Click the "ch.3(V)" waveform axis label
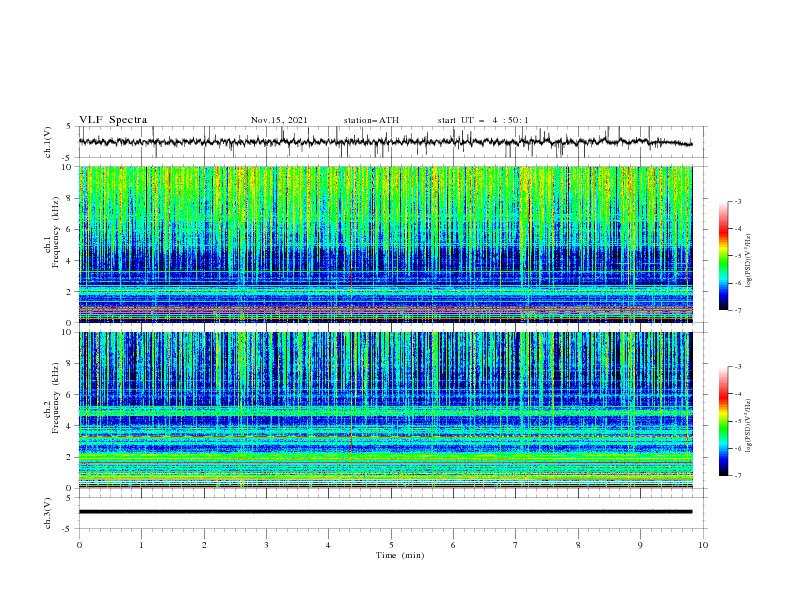Viewport: 792px width, 612px height. click(48, 513)
